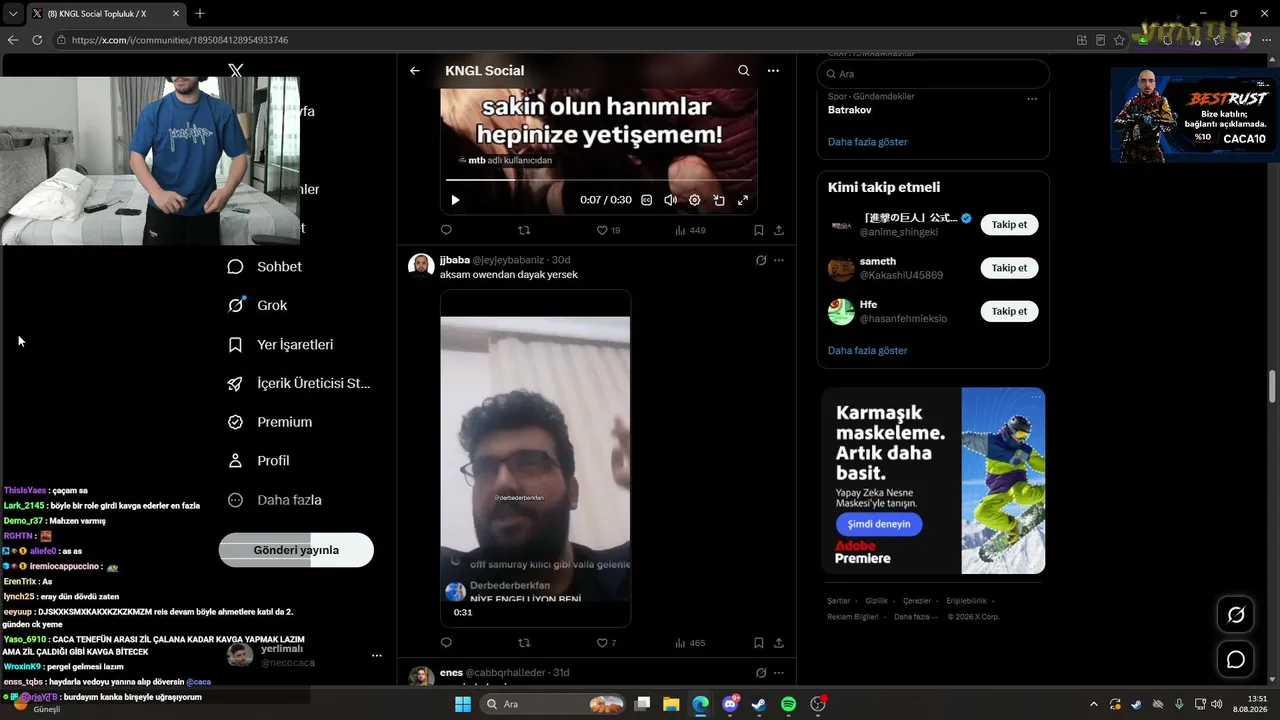The image size is (1280, 720).
Task: Ask Grok about jjbaba's post
Action: [761, 260]
